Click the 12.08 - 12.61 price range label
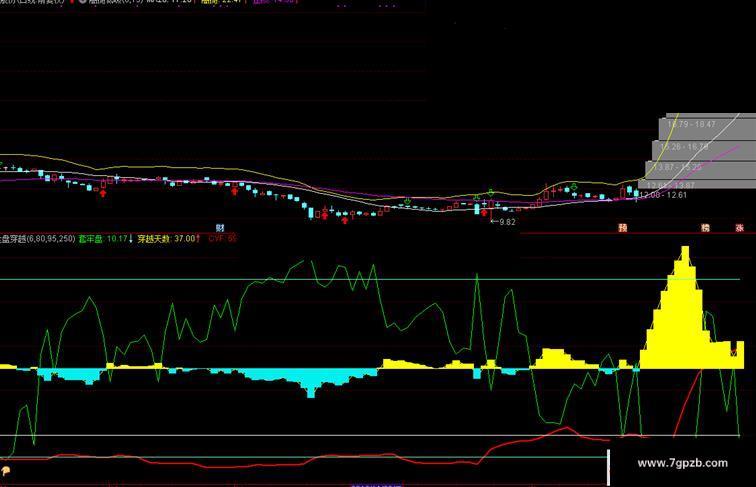This screenshot has width=756, height=487. [663, 195]
